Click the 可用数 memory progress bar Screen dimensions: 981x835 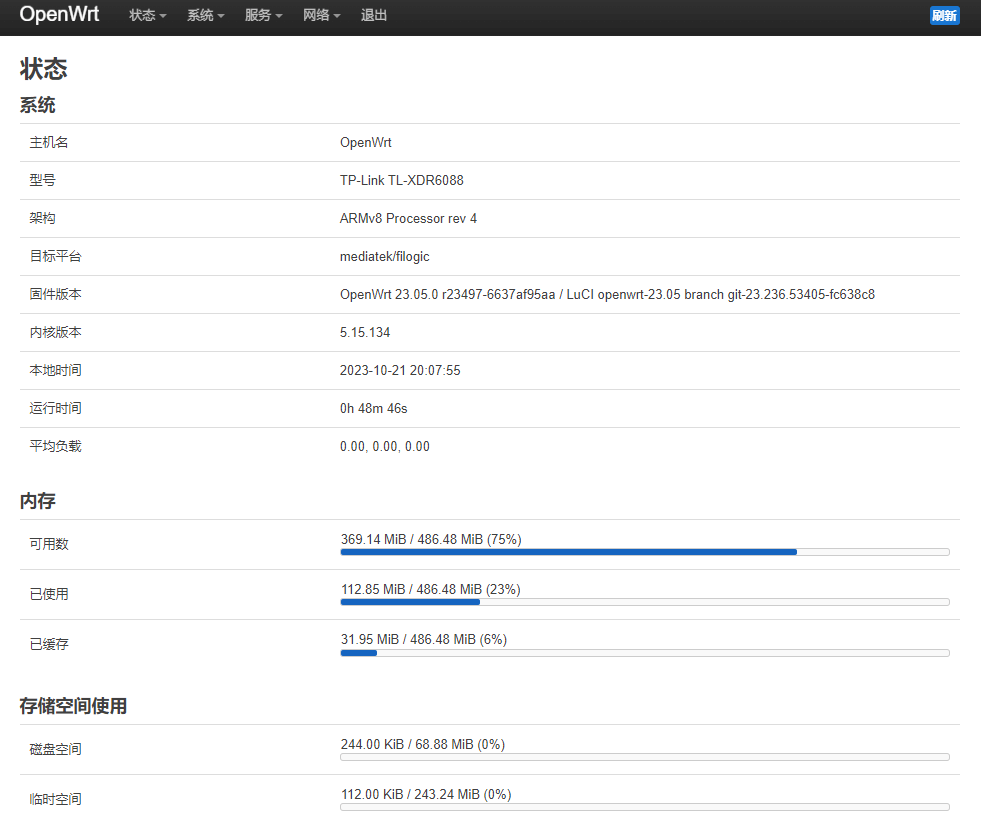tap(645, 552)
